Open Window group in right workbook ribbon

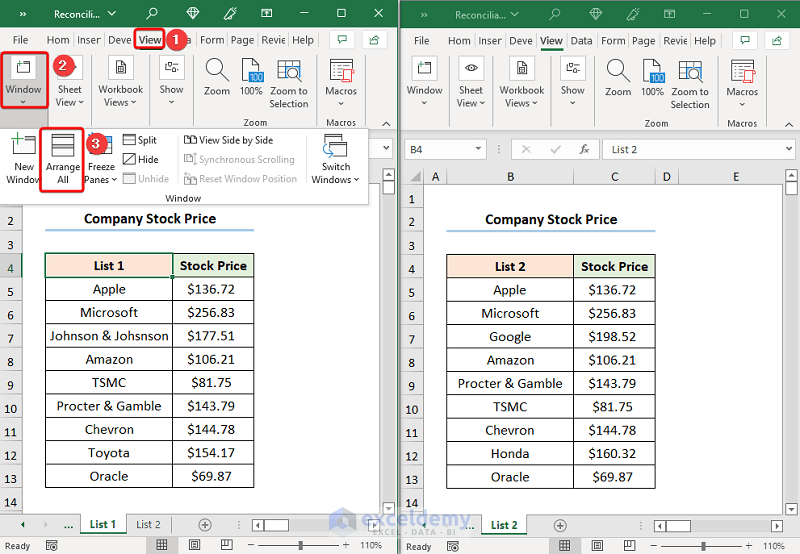pyautogui.click(x=424, y=82)
